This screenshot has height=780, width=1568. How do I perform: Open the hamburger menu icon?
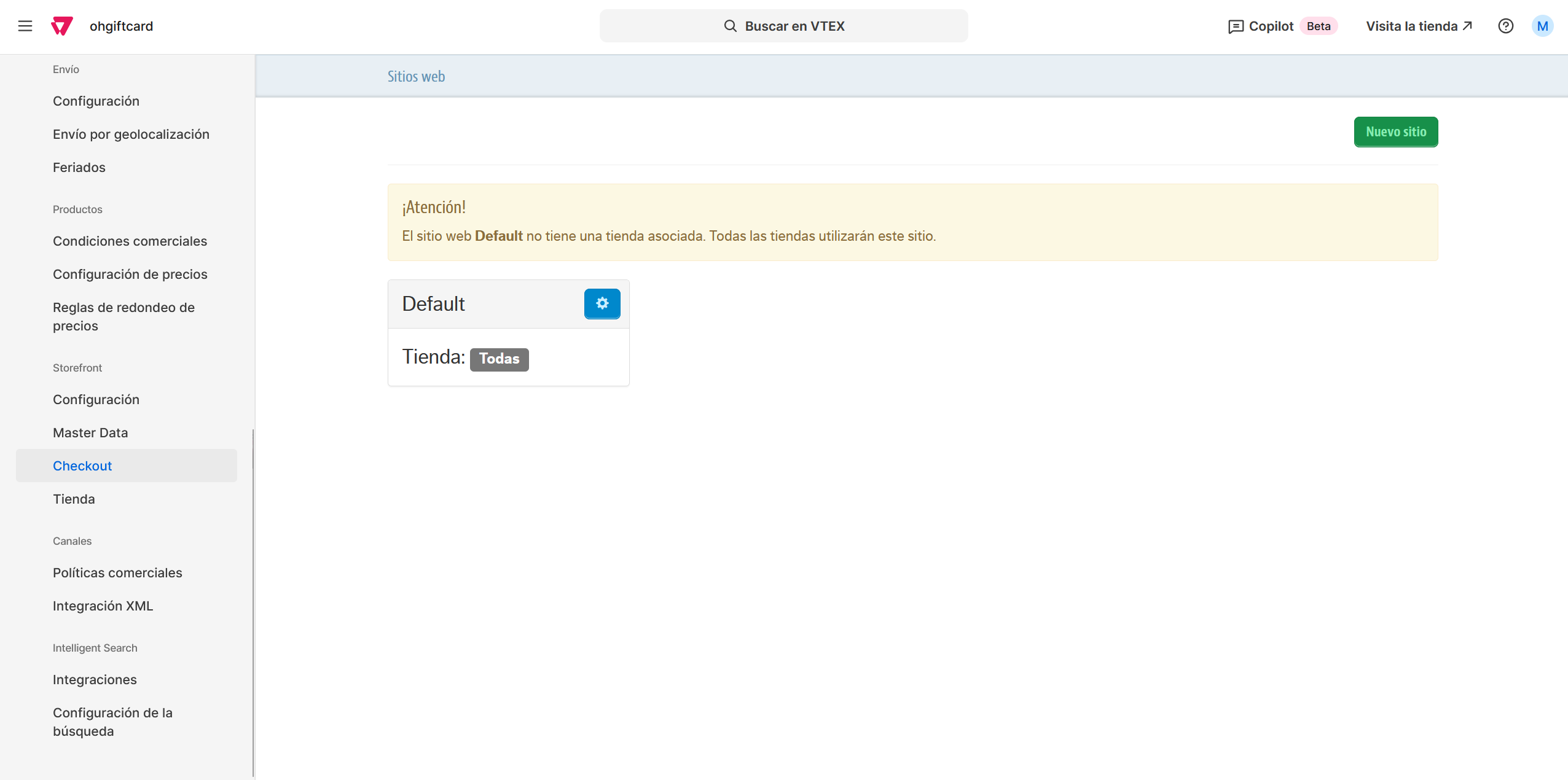25,26
